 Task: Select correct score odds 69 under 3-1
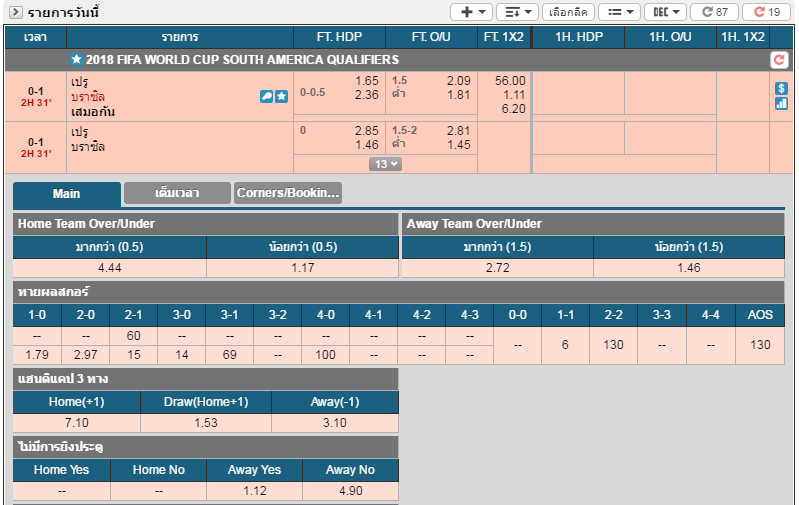click(230, 355)
